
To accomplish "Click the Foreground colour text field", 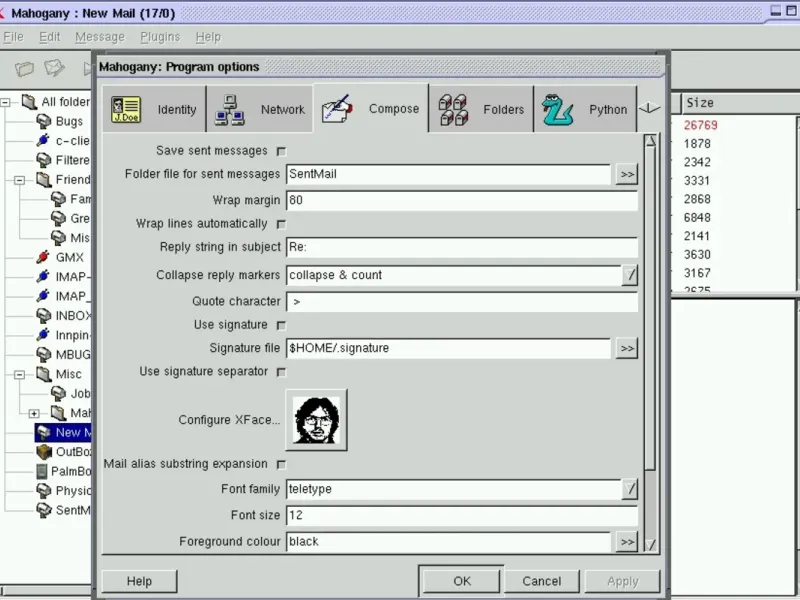I will [x=448, y=542].
